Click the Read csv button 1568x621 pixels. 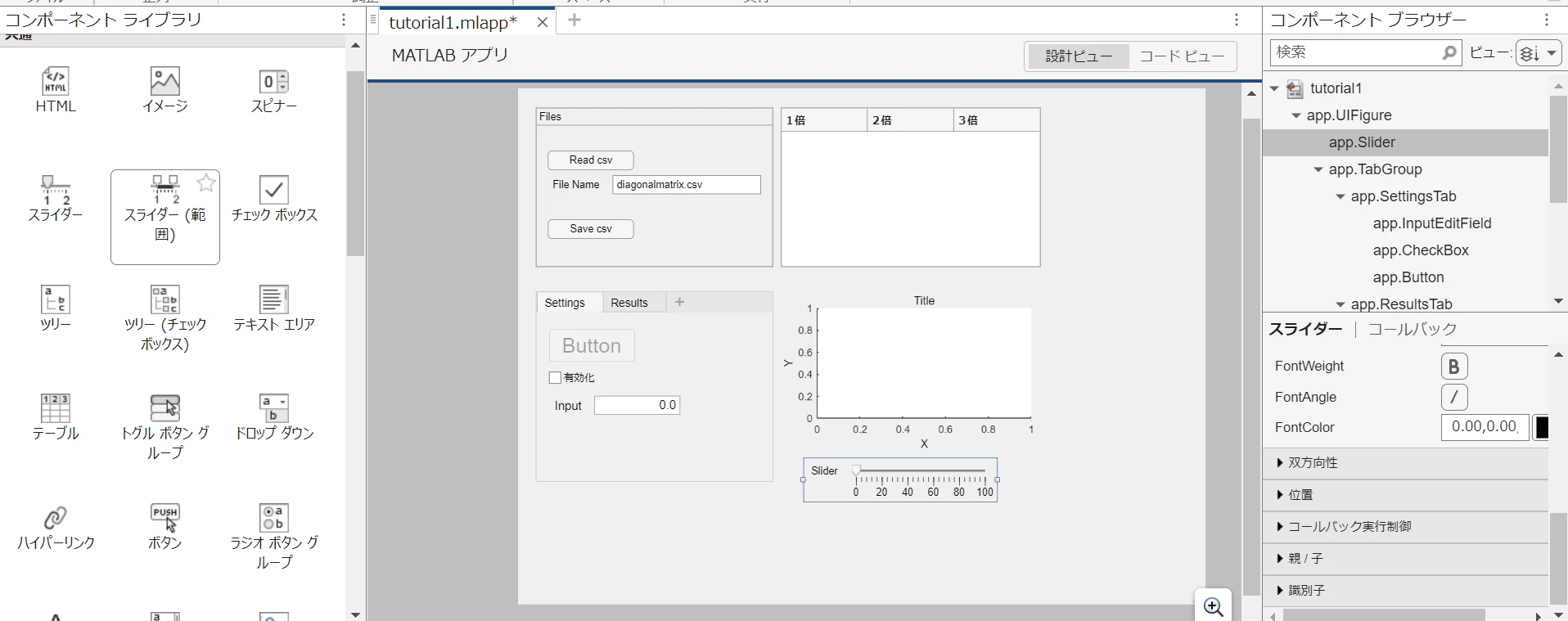click(x=591, y=160)
